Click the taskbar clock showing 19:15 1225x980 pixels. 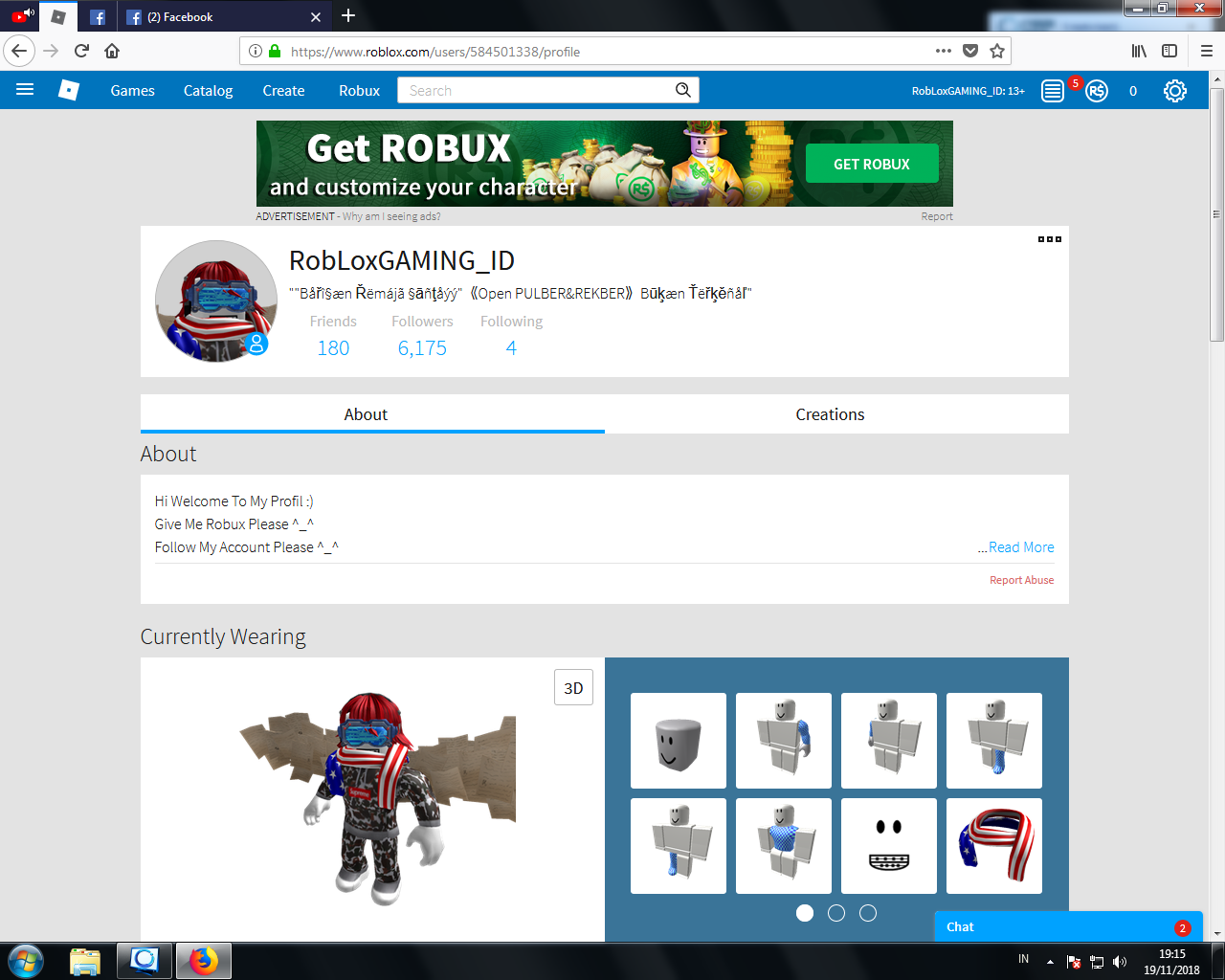click(1171, 962)
